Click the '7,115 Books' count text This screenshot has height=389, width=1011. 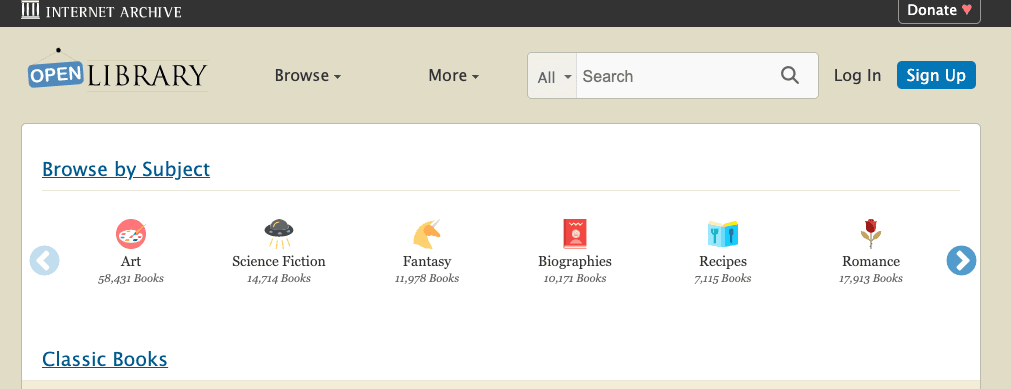723,279
